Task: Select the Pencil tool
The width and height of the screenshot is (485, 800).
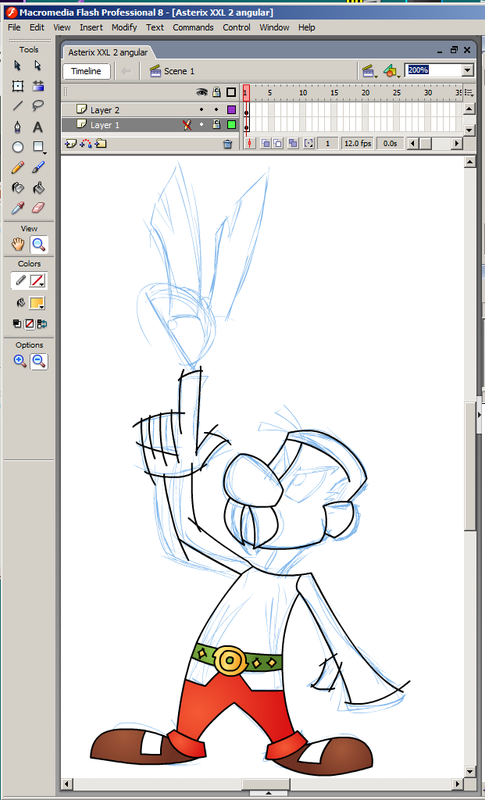Action: coord(17,167)
